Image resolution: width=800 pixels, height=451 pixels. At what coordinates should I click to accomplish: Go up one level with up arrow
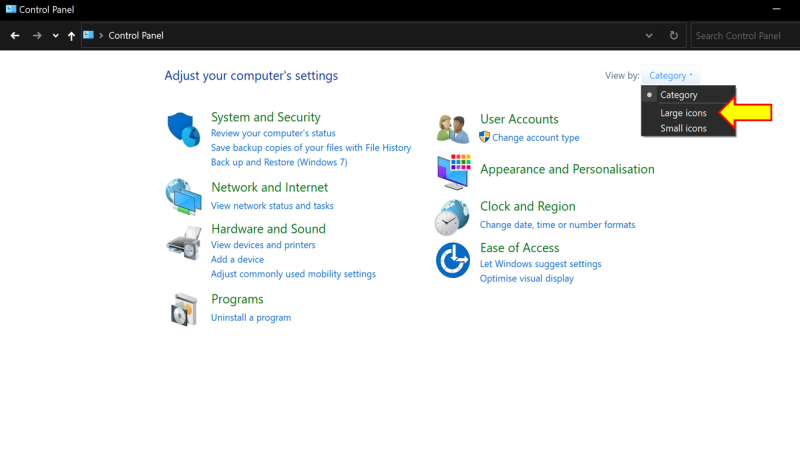pyautogui.click(x=71, y=36)
